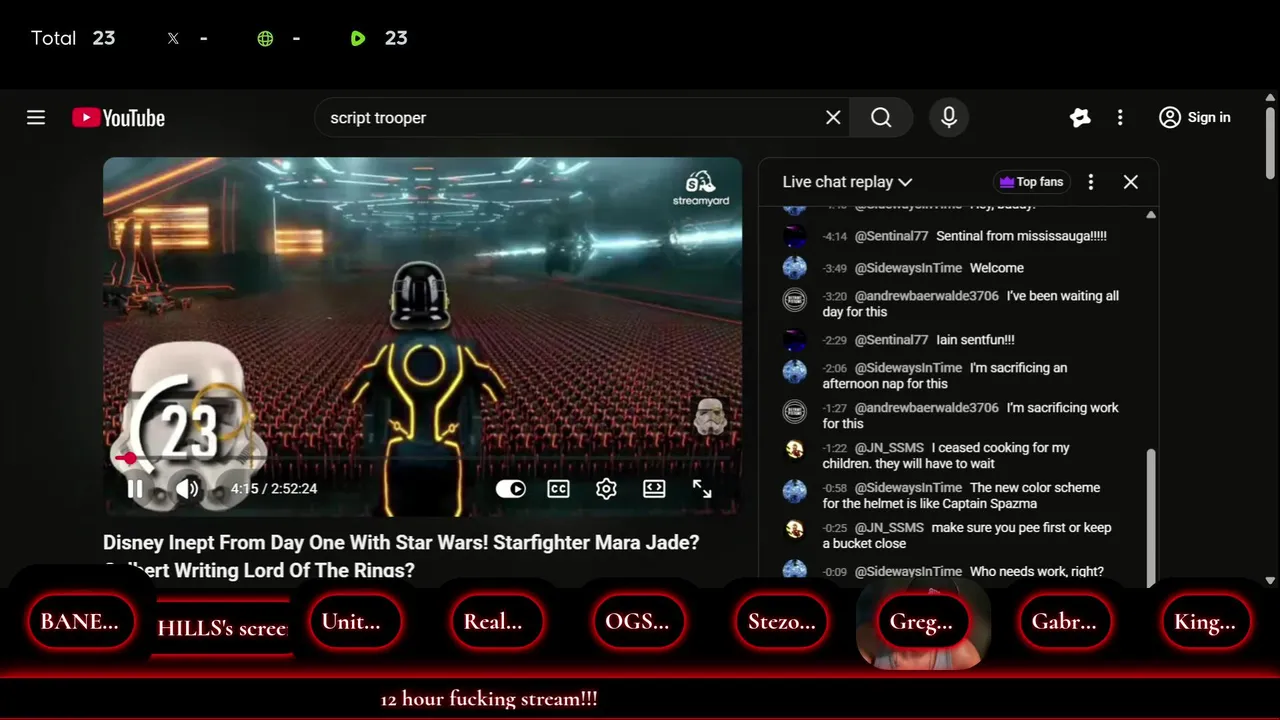1280x720 pixels.
Task: Start voice search with microphone
Action: tap(949, 118)
